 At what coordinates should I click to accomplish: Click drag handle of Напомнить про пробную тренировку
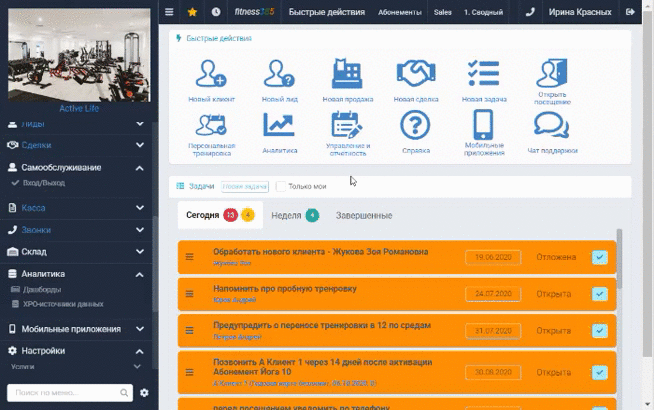pos(189,294)
